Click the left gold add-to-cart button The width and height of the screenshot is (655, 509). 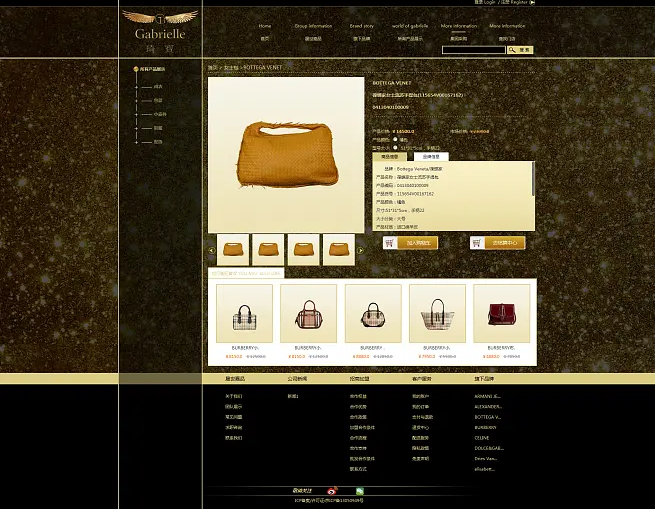click(x=410, y=243)
